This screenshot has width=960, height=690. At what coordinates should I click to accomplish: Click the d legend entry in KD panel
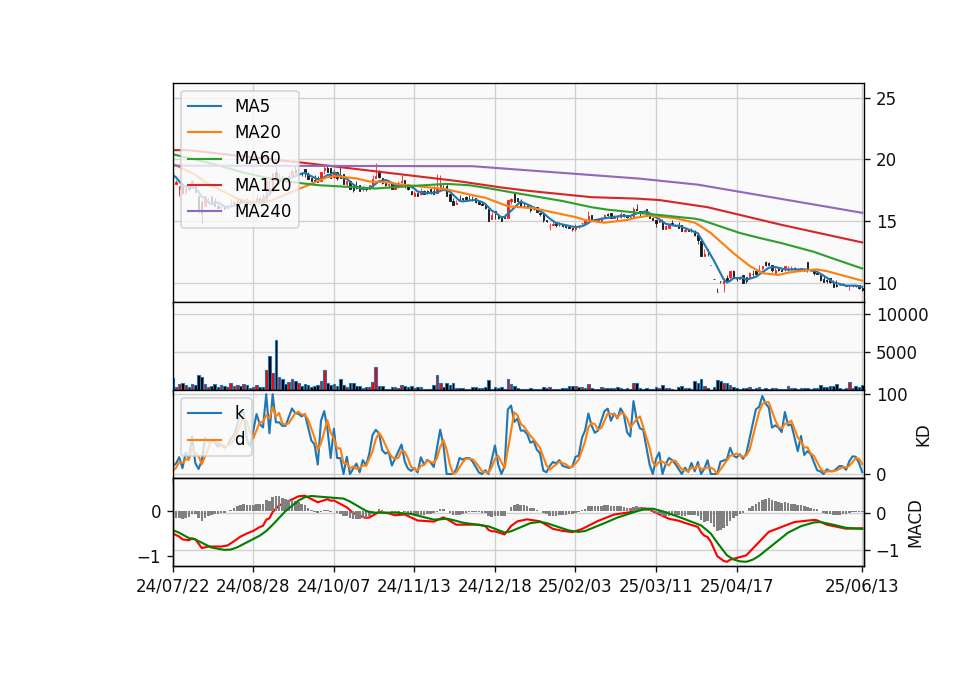coord(240,439)
